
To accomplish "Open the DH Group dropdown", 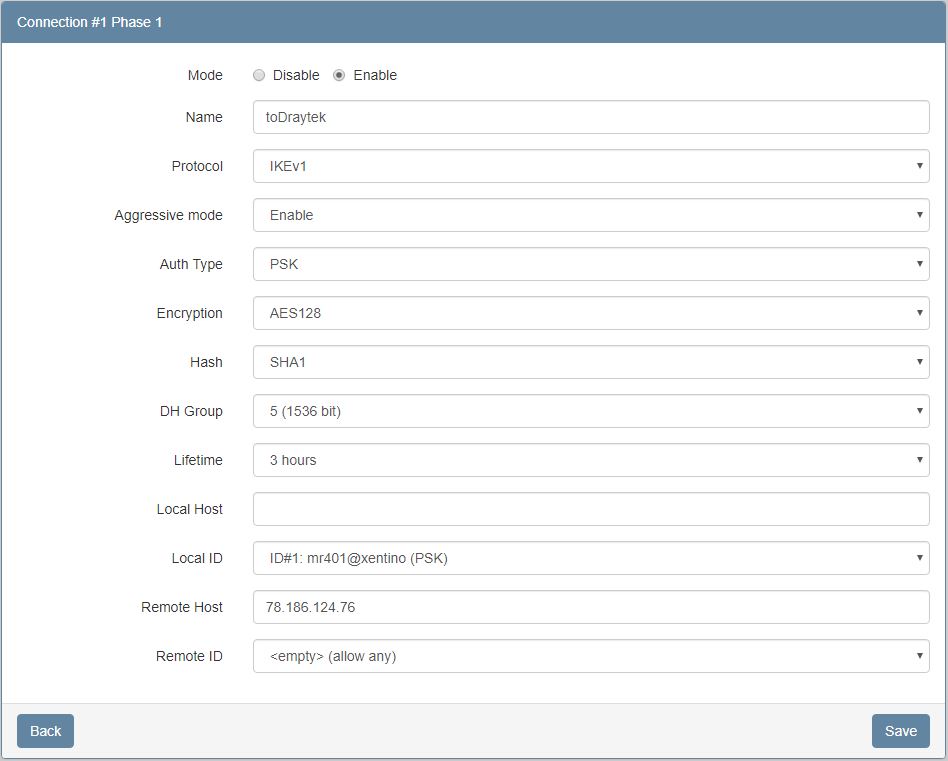I will pos(591,411).
